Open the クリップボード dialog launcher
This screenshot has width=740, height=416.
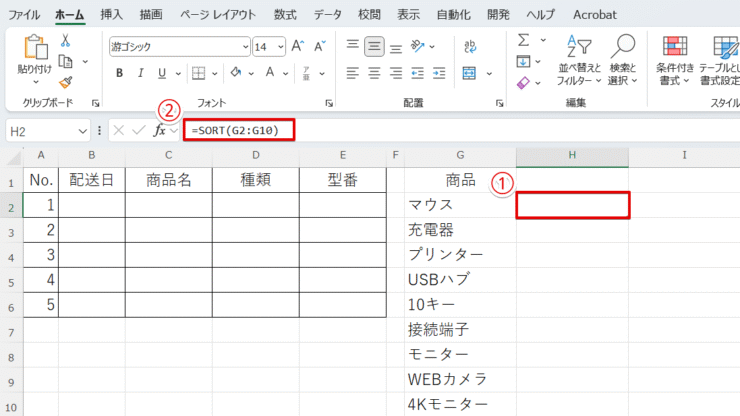click(96, 103)
